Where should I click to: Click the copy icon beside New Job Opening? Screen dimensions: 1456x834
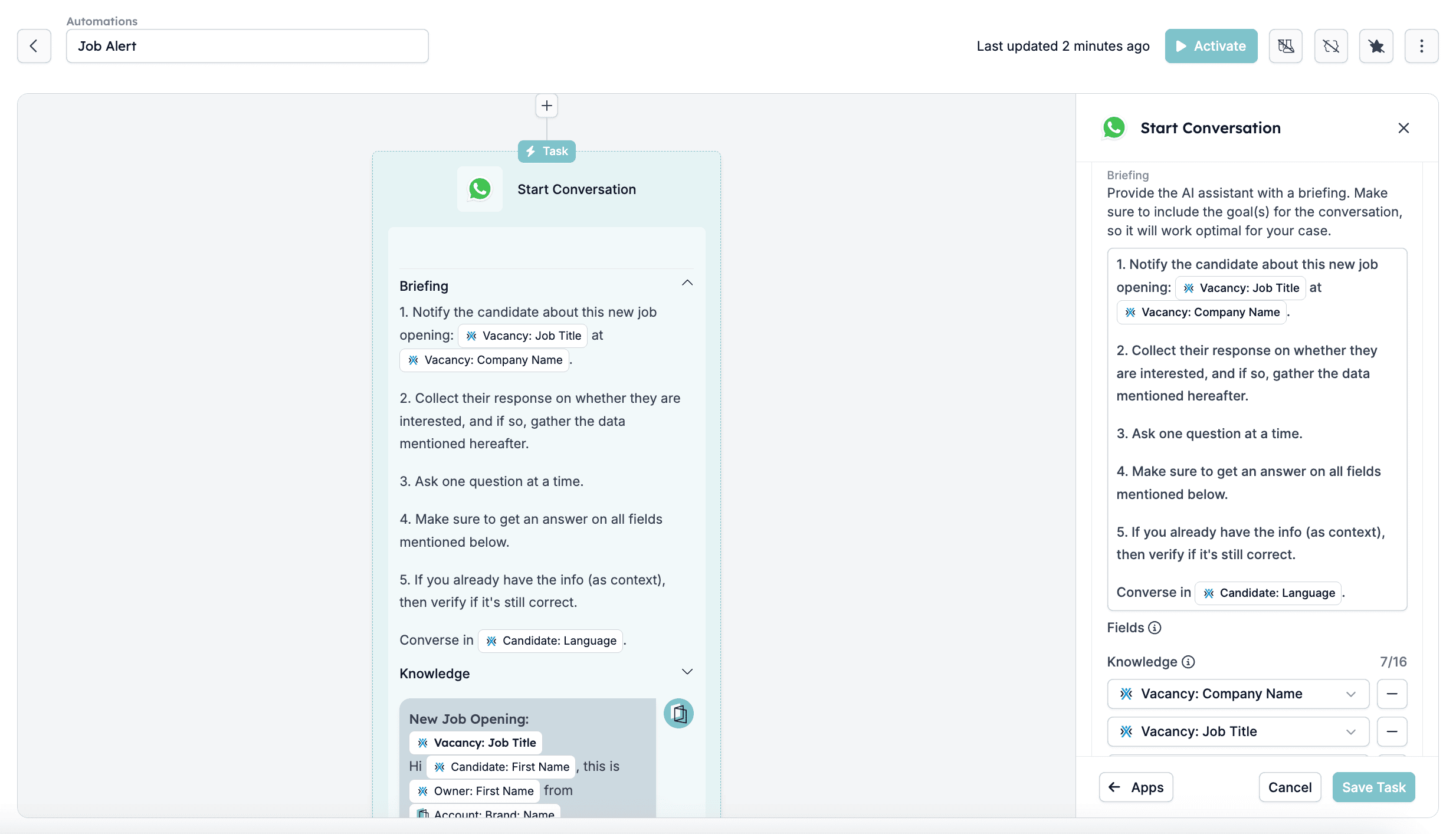[x=679, y=714]
